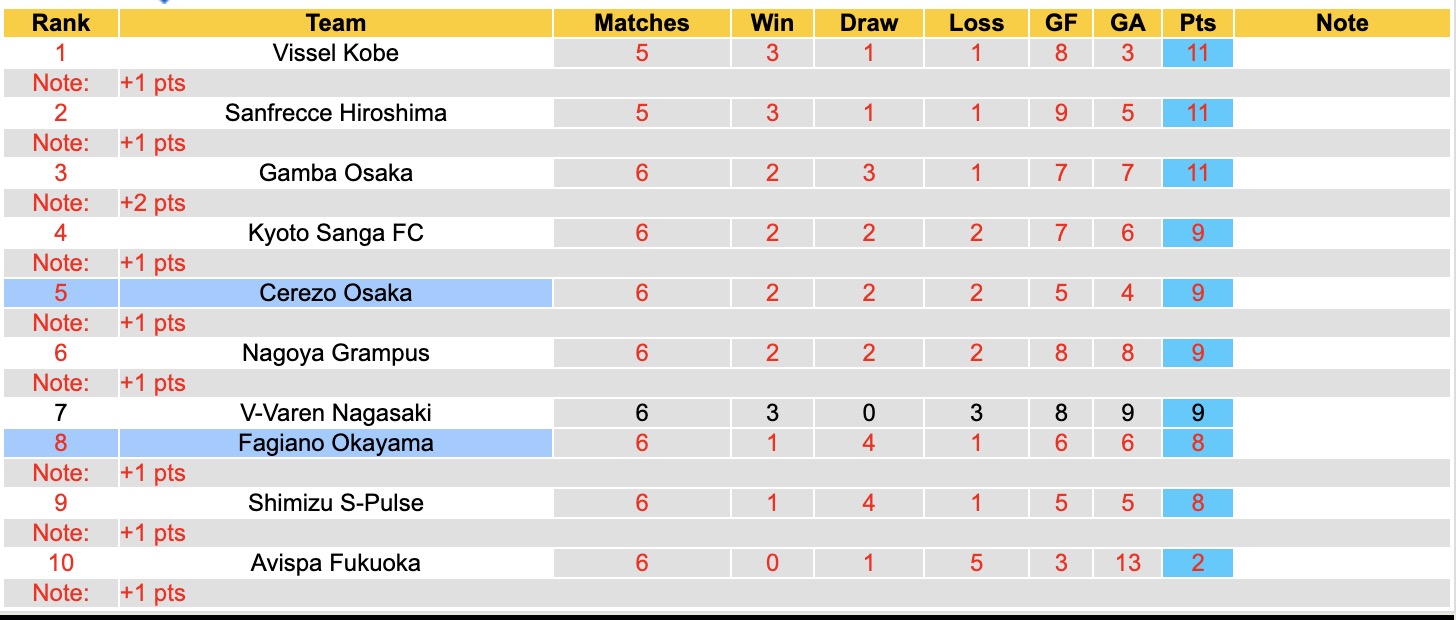Click the Pts column header
The width and height of the screenshot is (1456, 620).
(1197, 23)
